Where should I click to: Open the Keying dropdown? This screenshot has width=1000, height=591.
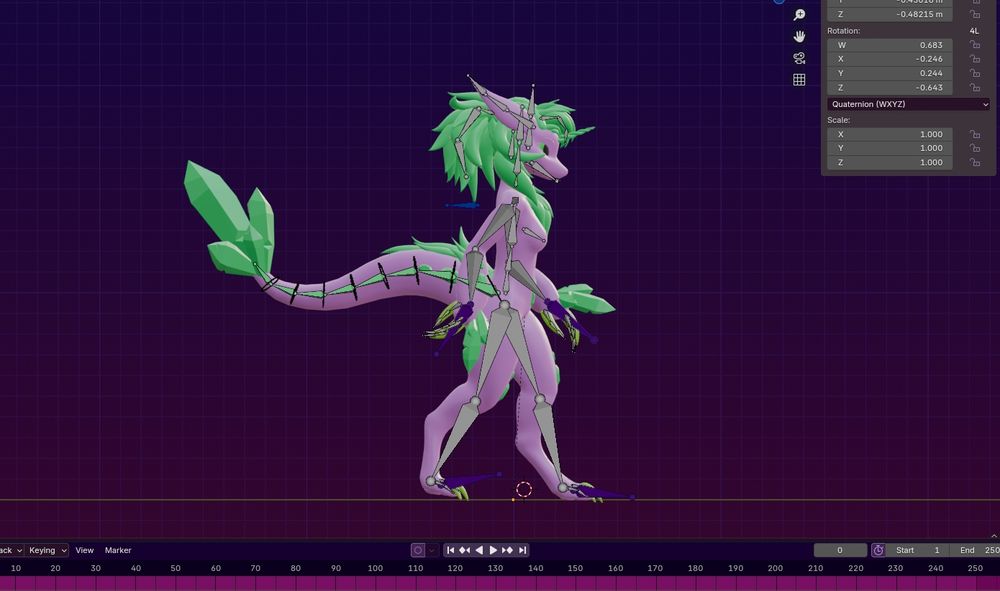tap(47, 550)
